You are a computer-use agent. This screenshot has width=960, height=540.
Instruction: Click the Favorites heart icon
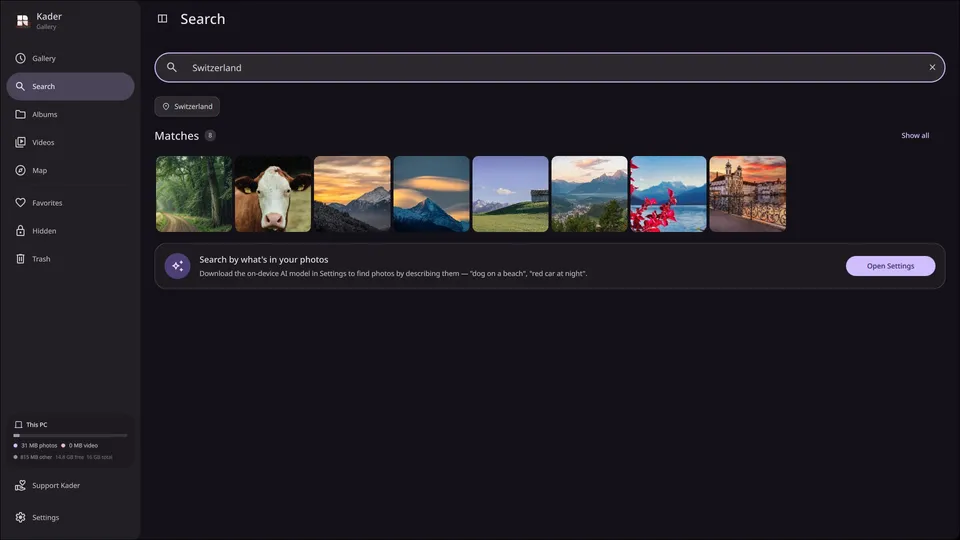click(x=20, y=203)
